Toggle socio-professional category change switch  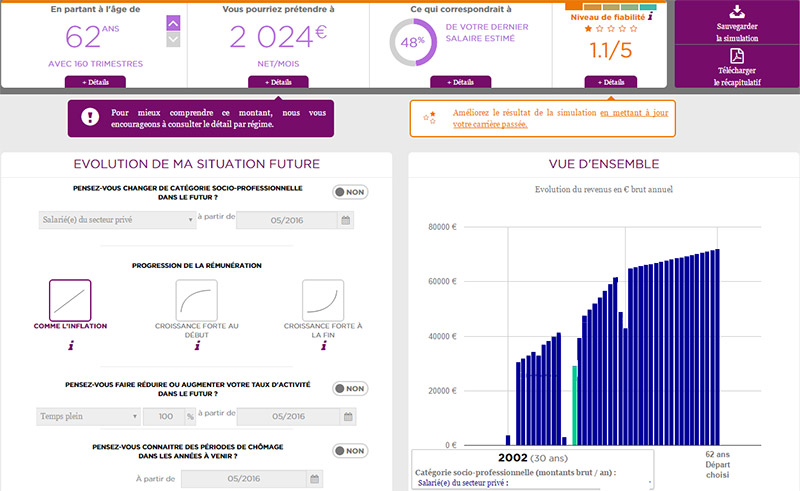[x=350, y=192]
